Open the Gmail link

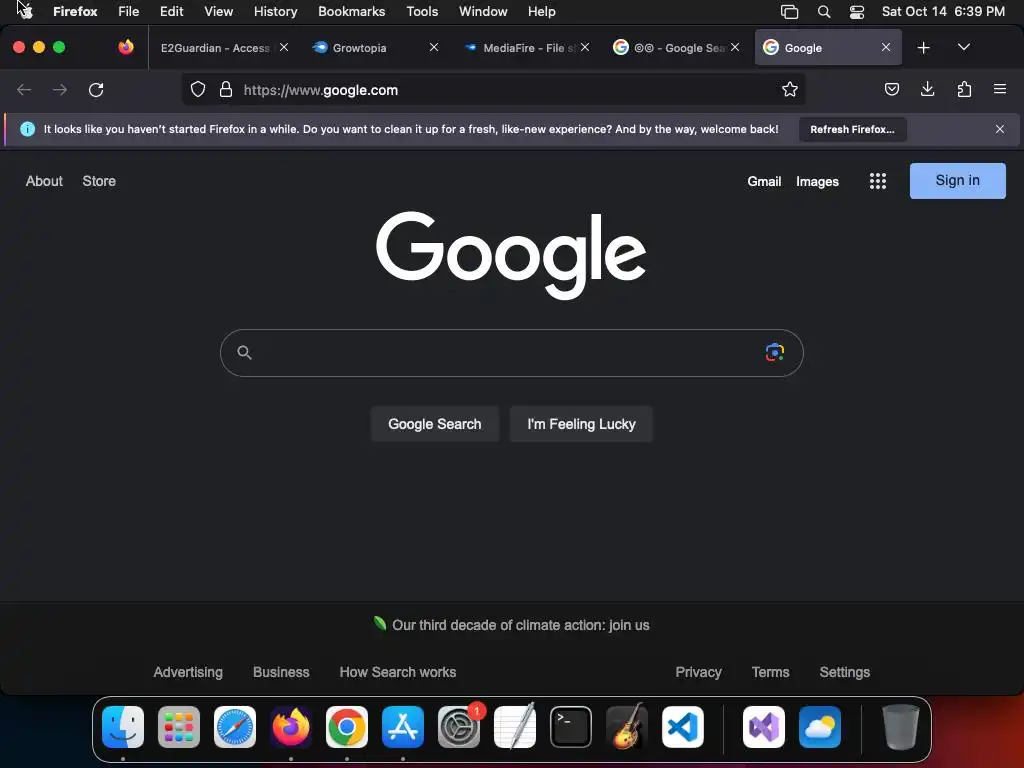pyautogui.click(x=764, y=182)
